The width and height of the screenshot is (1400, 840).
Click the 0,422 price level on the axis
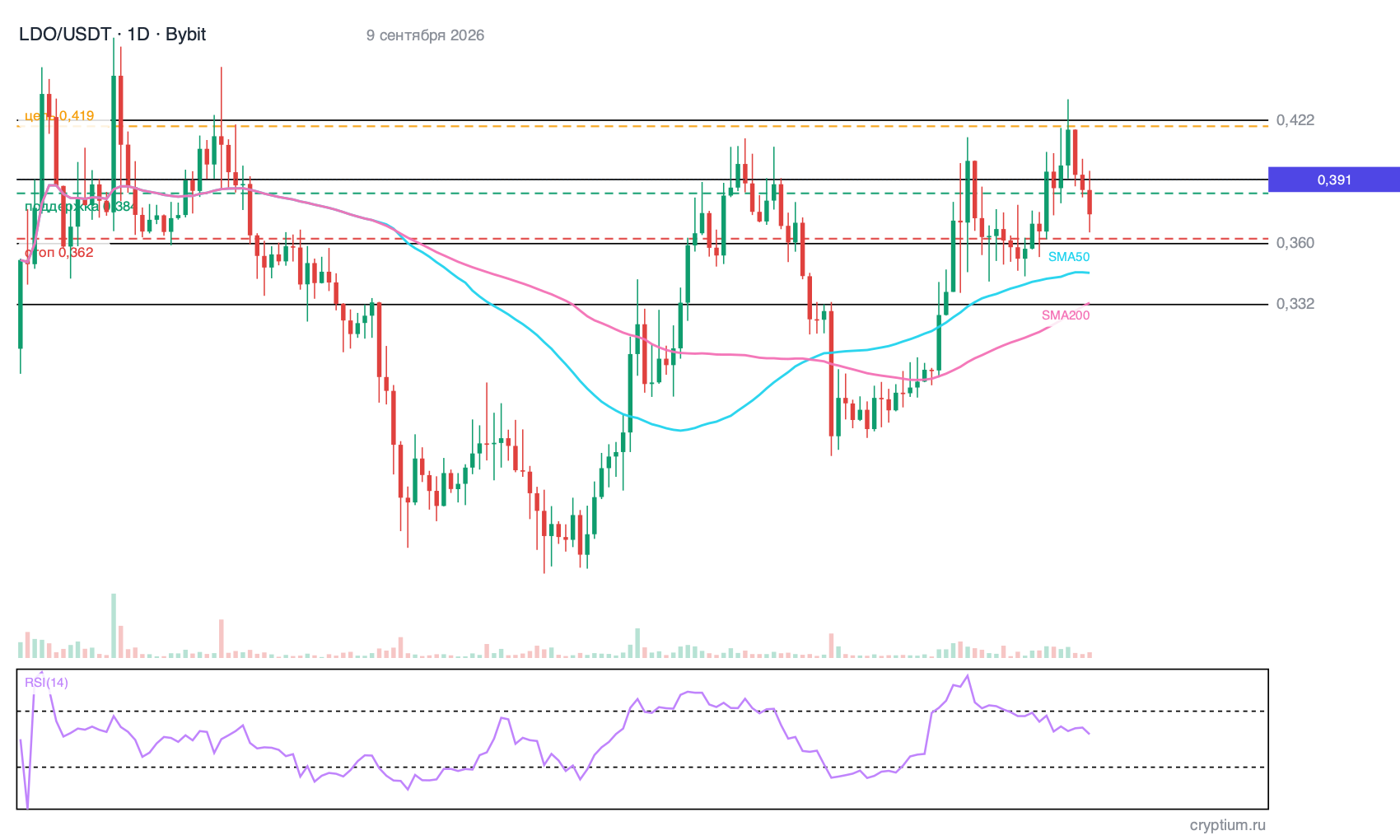(1295, 120)
